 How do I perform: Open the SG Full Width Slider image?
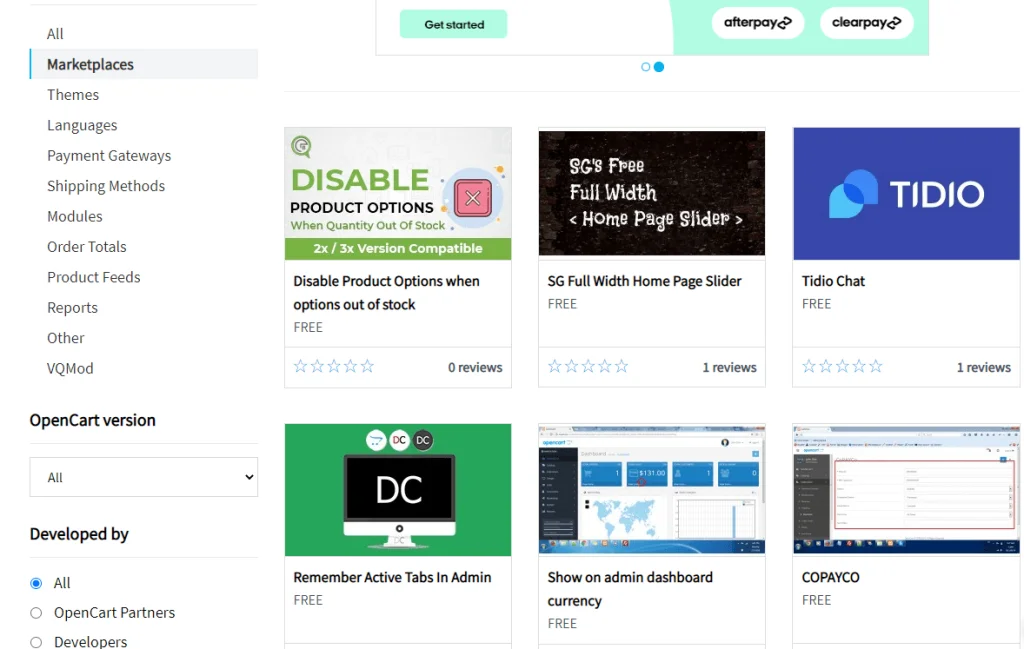pos(652,194)
